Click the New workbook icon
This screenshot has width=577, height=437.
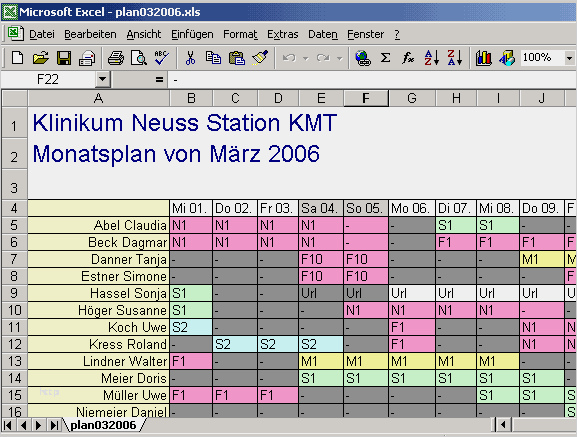point(17,58)
